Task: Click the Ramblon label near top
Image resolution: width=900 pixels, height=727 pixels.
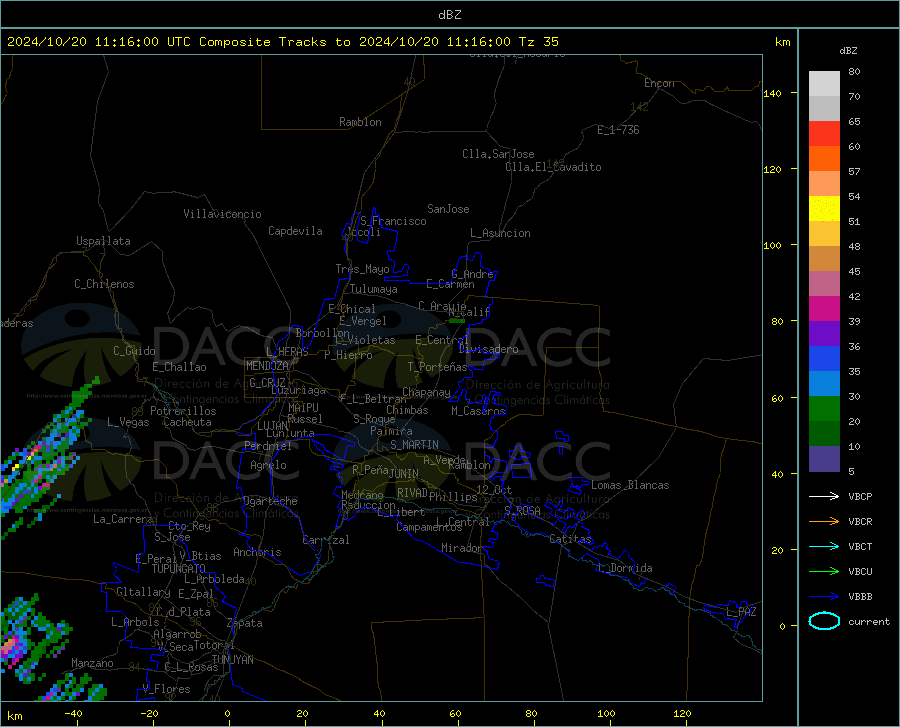Action: click(x=360, y=122)
